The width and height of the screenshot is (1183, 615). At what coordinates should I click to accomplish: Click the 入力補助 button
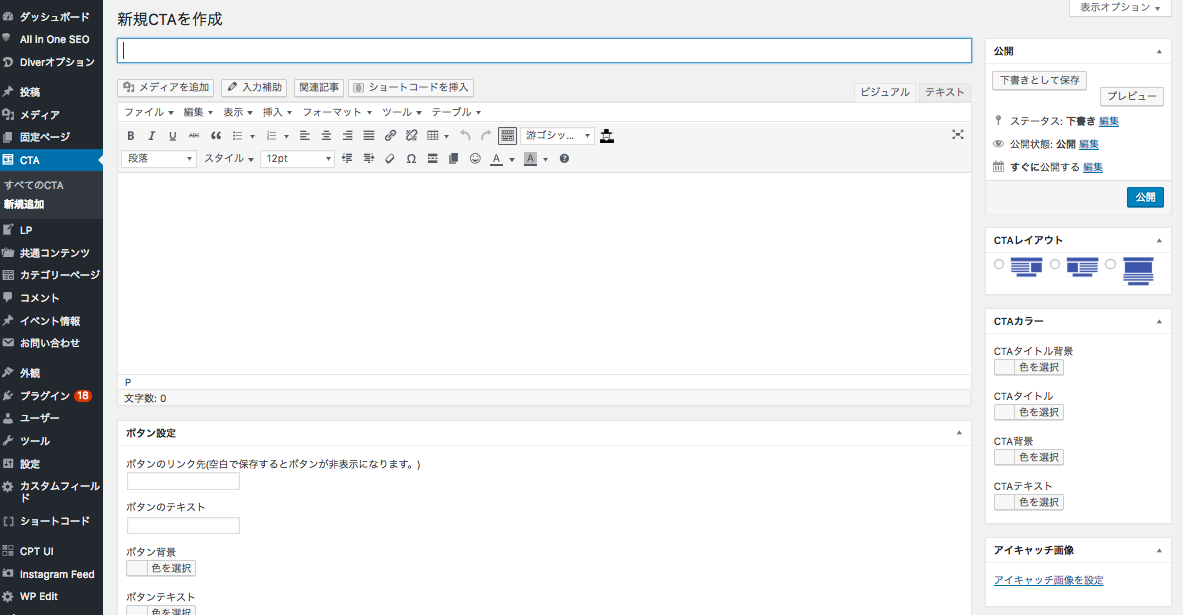pyautogui.click(x=254, y=88)
